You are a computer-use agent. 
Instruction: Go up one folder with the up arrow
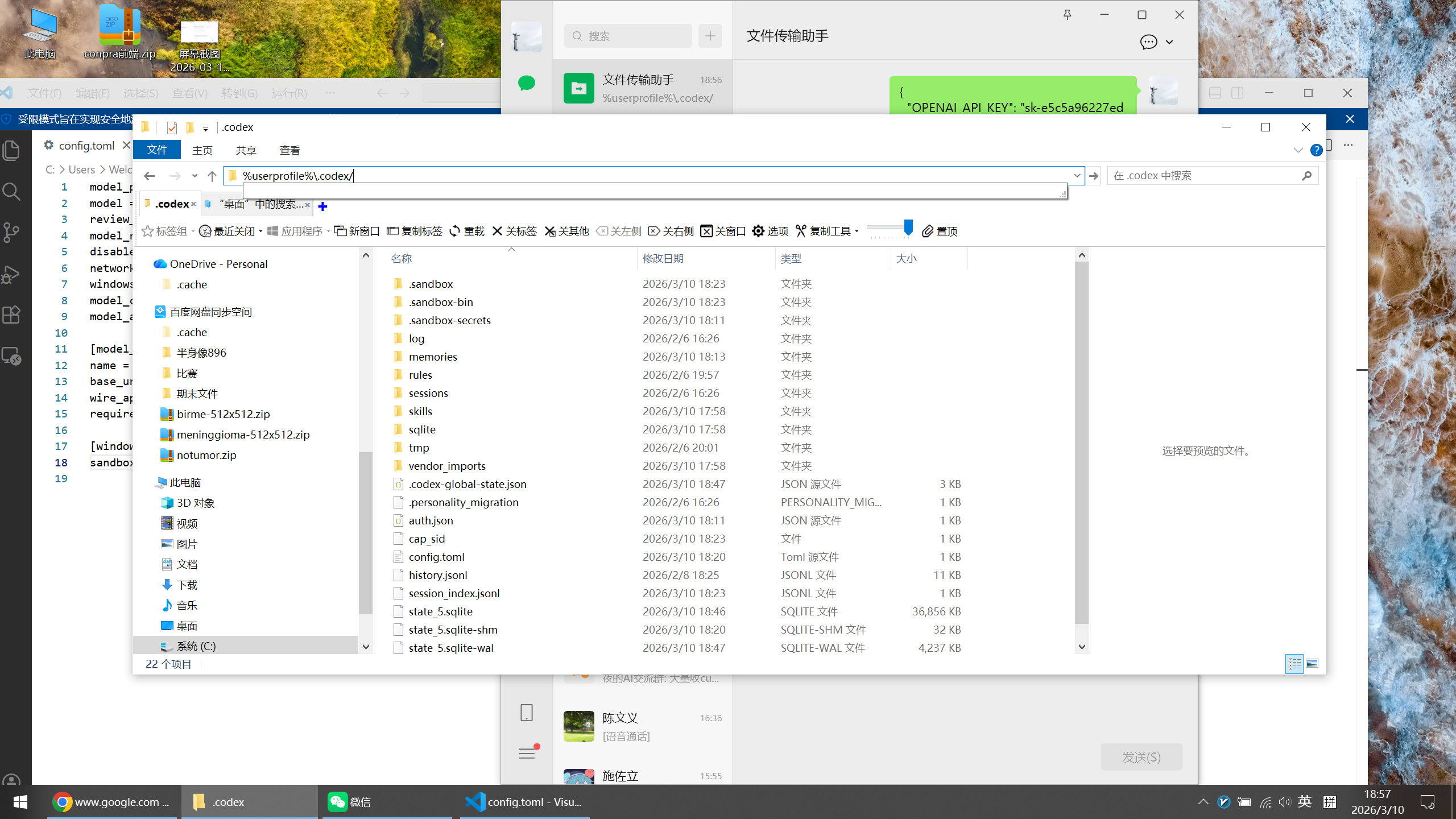(x=212, y=176)
